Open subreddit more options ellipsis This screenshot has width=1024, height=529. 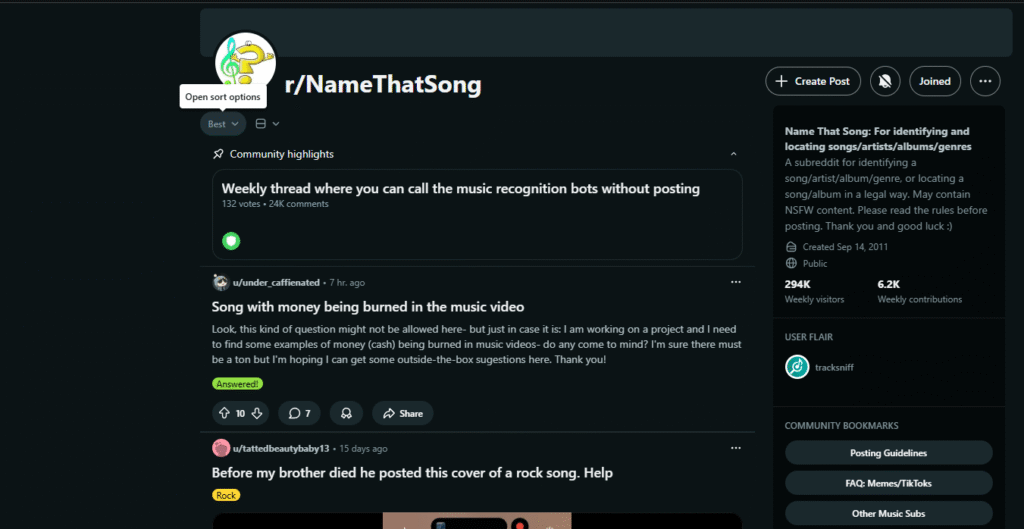tap(985, 81)
